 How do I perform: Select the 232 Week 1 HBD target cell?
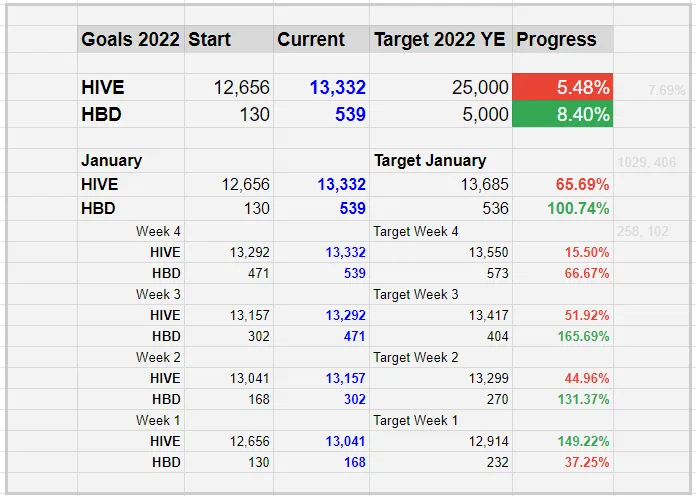(441, 462)
